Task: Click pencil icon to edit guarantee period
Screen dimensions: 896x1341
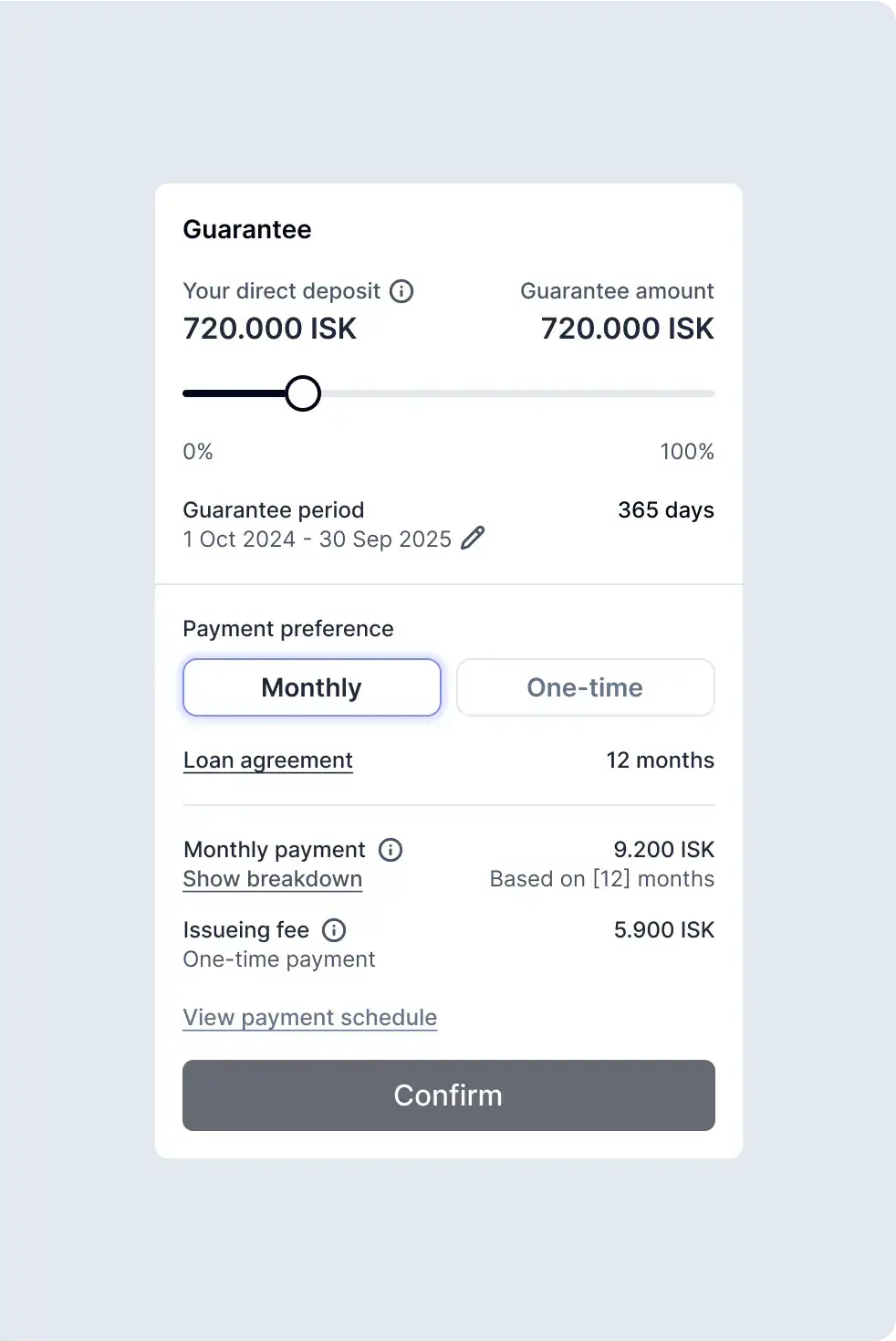Action: coord(473,539)
